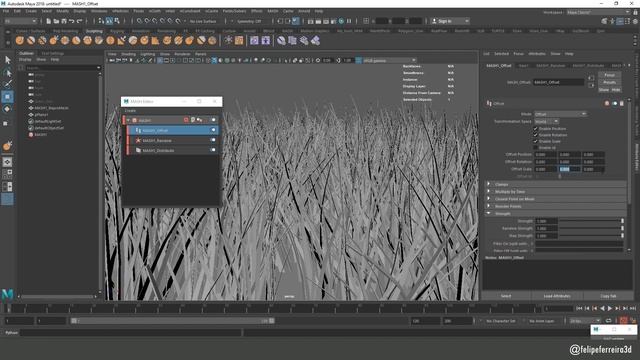The image size is (640, 360).
Task: Click the last-used sculpt tool in toolbox
Action: coord(7,146)
